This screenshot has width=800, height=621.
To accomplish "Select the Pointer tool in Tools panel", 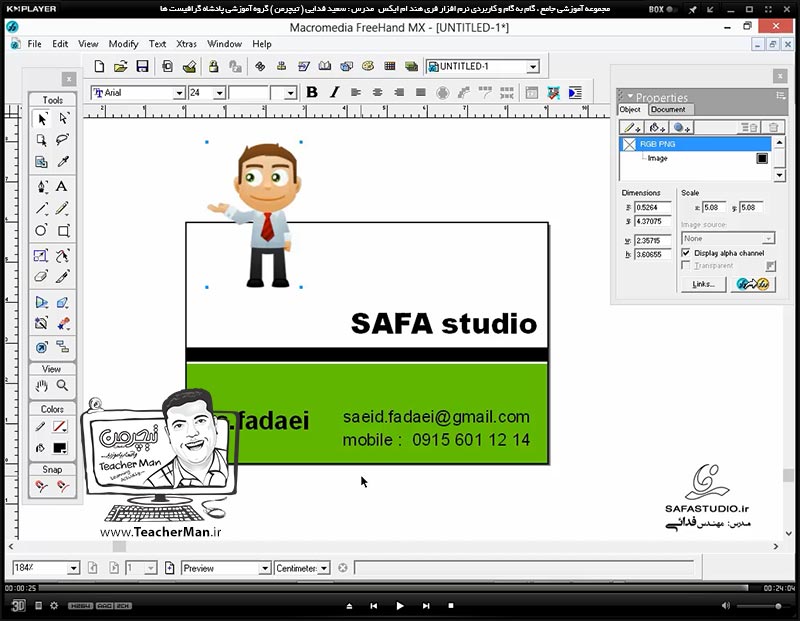I will (x=42, y=119).
